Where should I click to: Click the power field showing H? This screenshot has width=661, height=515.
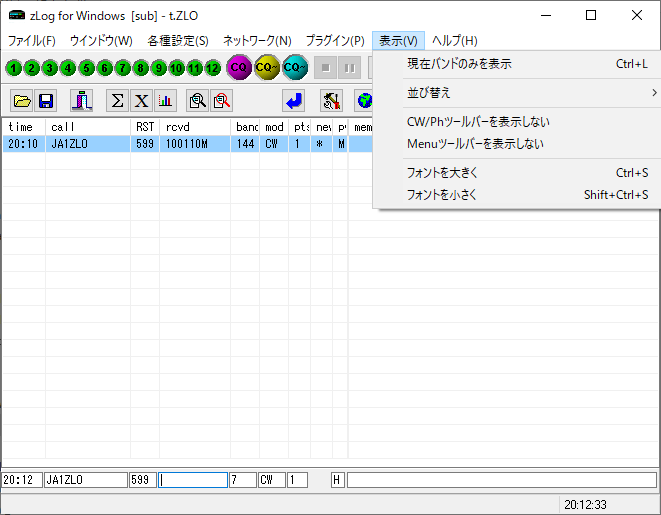click(338, 480)
